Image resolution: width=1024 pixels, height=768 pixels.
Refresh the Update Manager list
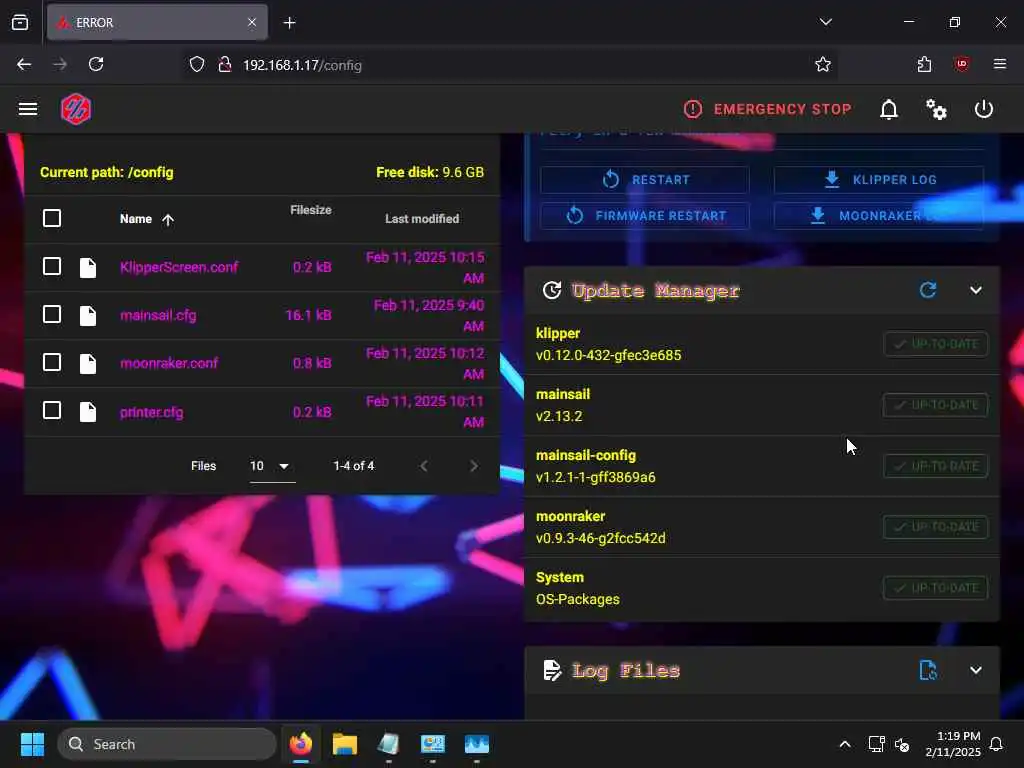point(928,290)
